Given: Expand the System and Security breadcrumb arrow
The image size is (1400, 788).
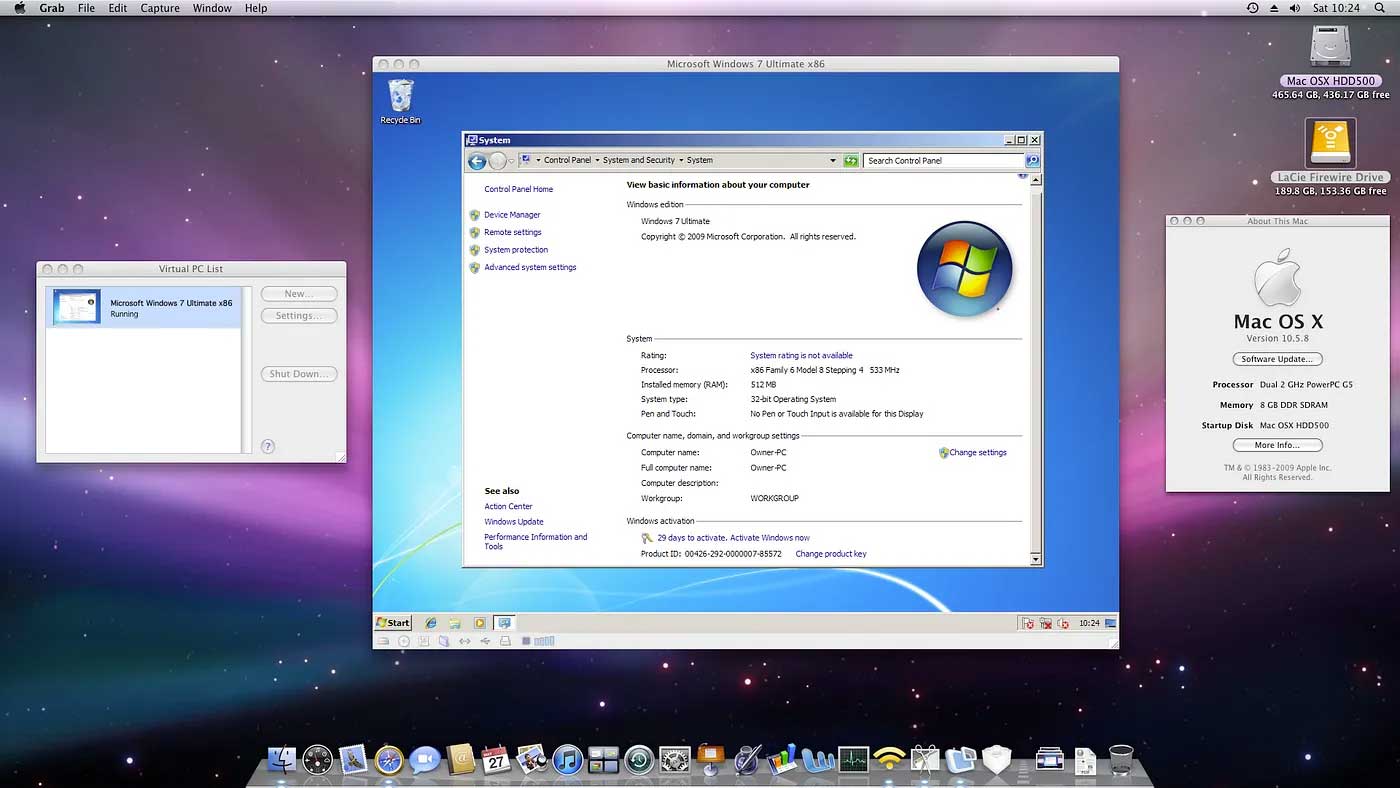Looking at the screenshot, I should point(681,160).
